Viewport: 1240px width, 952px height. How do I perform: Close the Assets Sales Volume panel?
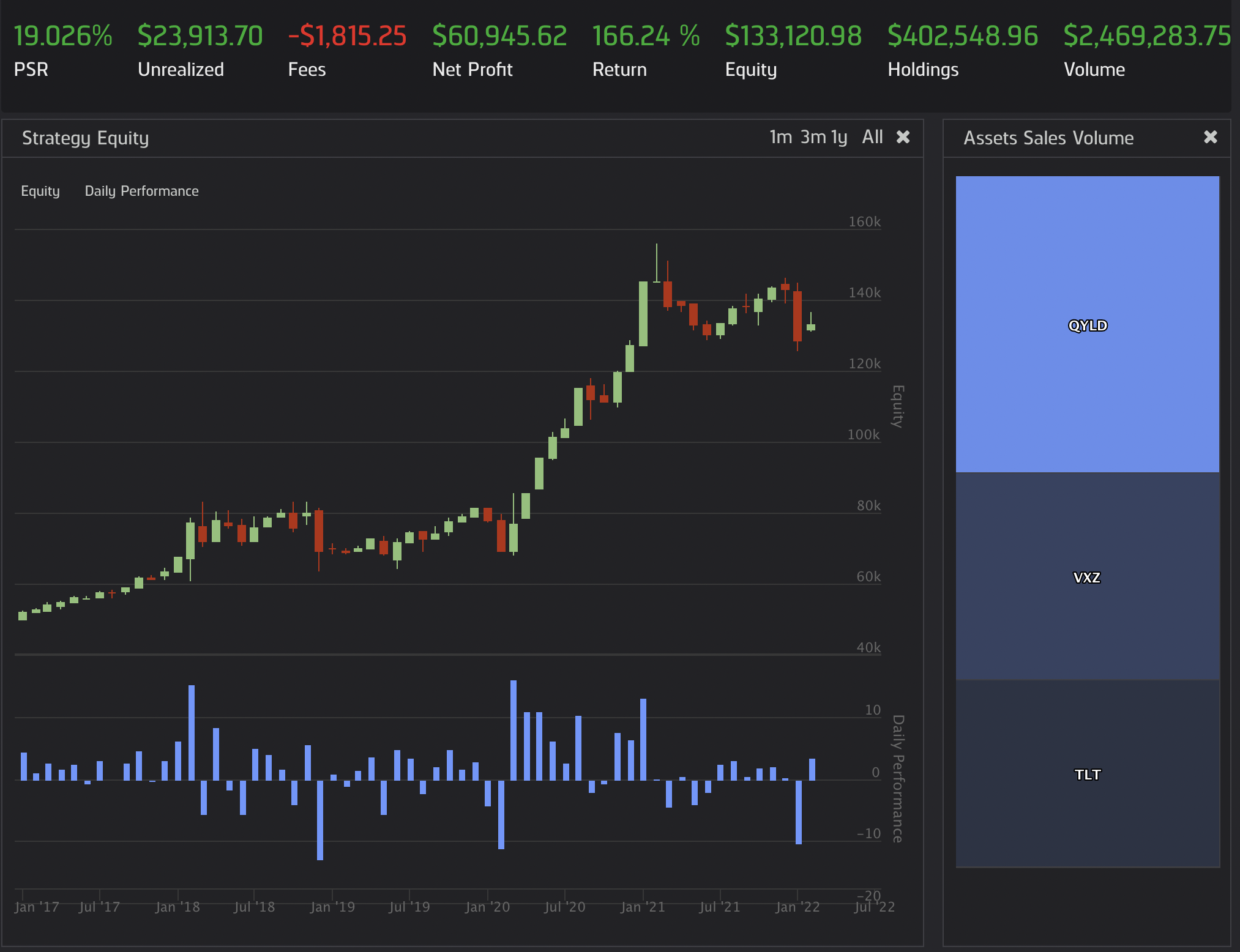[x=1210, y=137]
